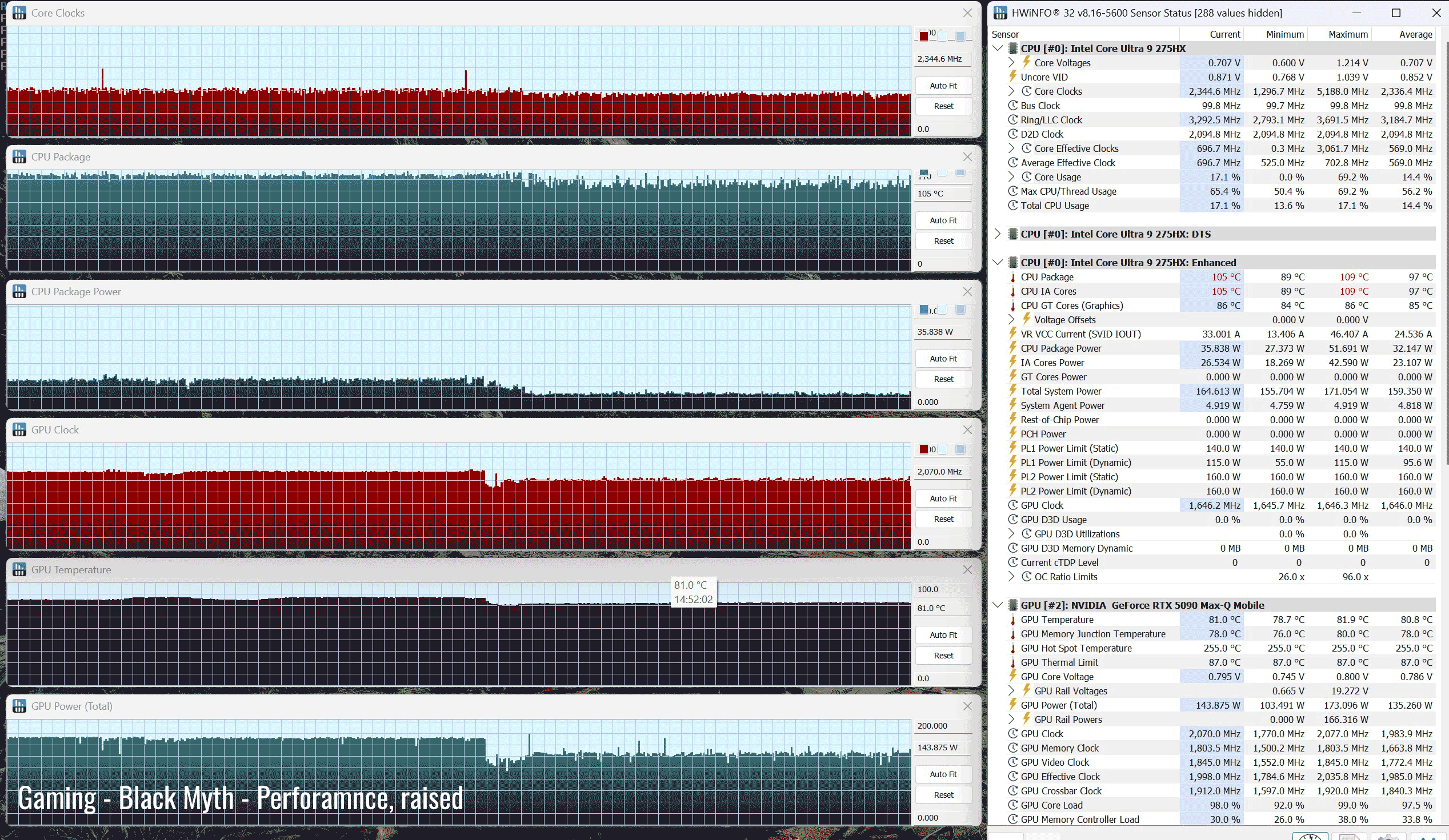
Task: Expand the GPU D3D Utilizations row
Action: coord(1011,534)
